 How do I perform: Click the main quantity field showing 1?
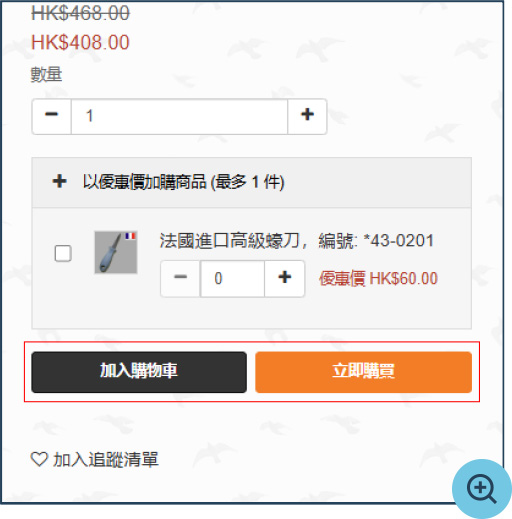179,116
